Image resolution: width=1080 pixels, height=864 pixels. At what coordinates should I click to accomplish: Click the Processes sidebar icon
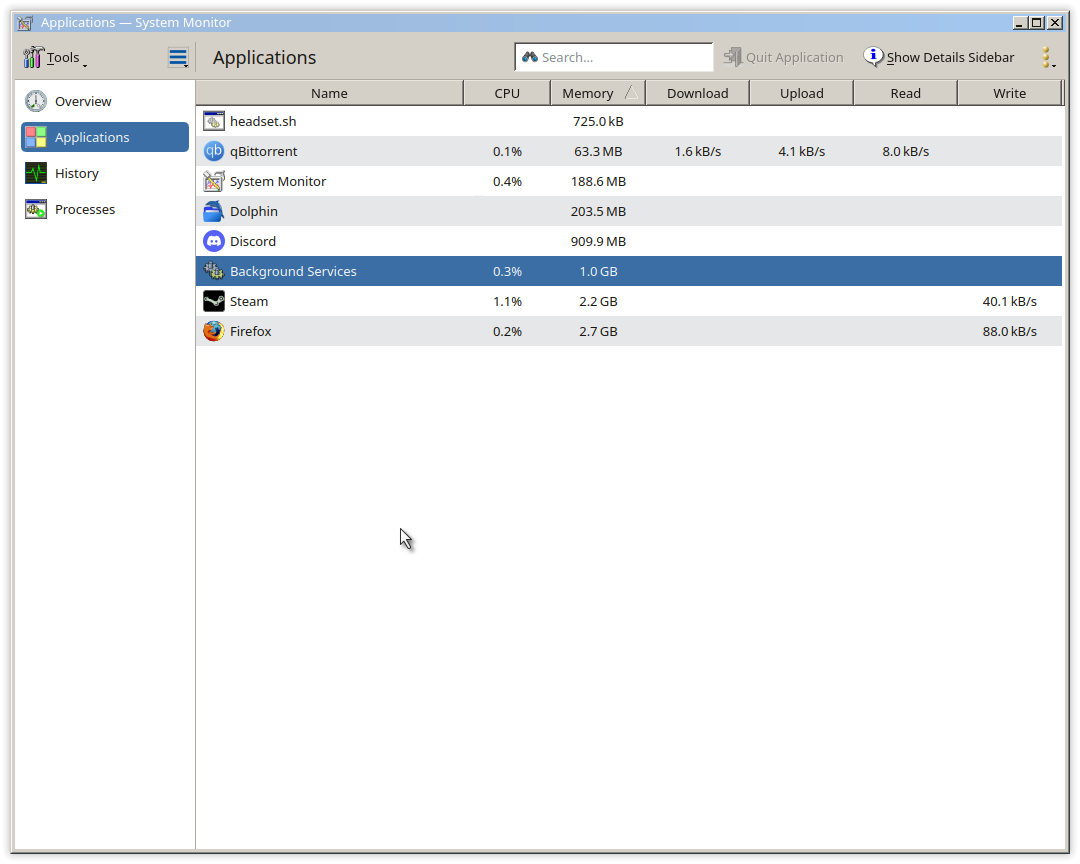pyautogui.click(x=36, y=209)
